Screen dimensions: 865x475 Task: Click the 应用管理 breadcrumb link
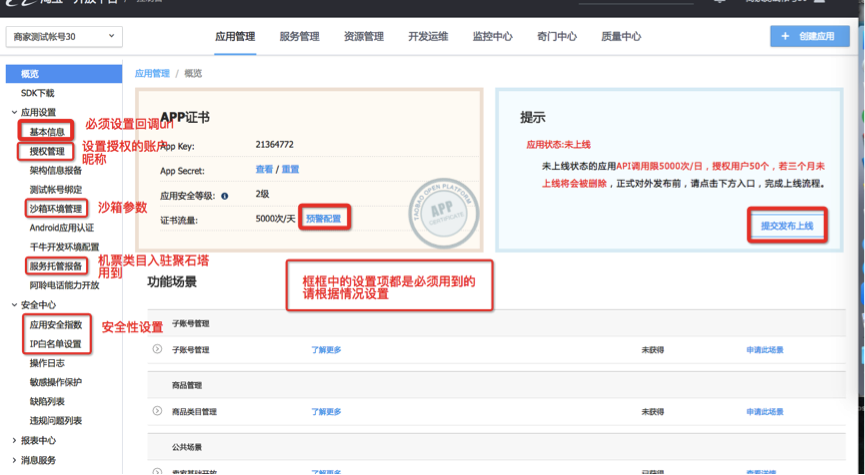152,73
